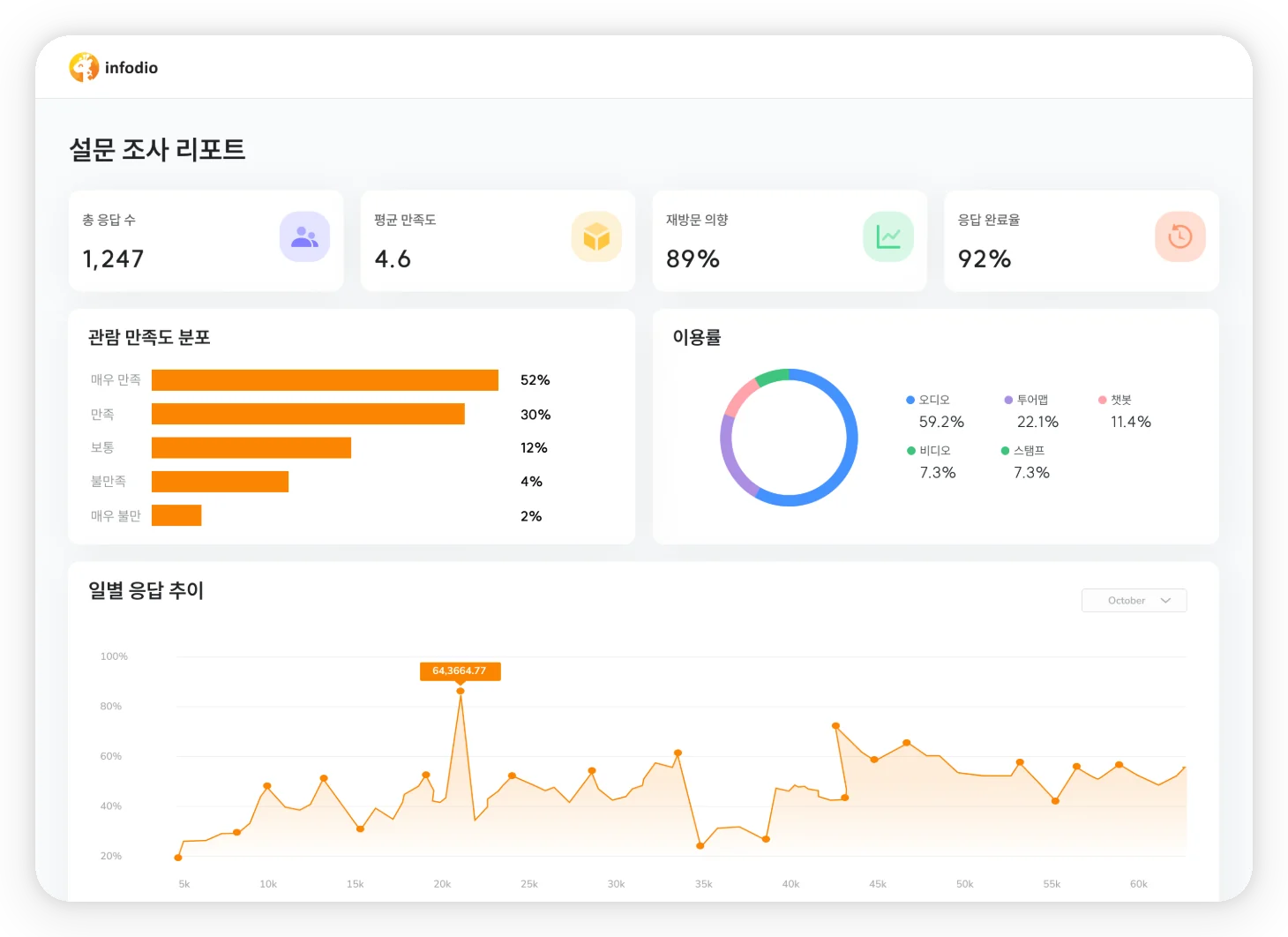Viewport: 1288px width, 937px height.
Task: Click the infodio brand name text
Action: (x=131, y=68)
